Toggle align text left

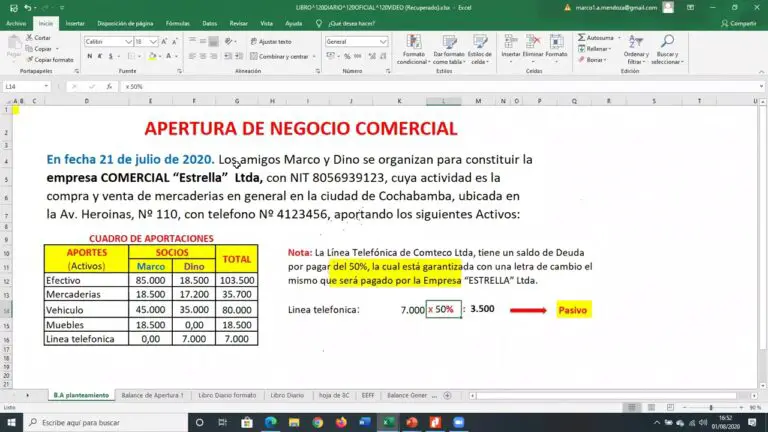pyautogui.click(x=192, y=56)
